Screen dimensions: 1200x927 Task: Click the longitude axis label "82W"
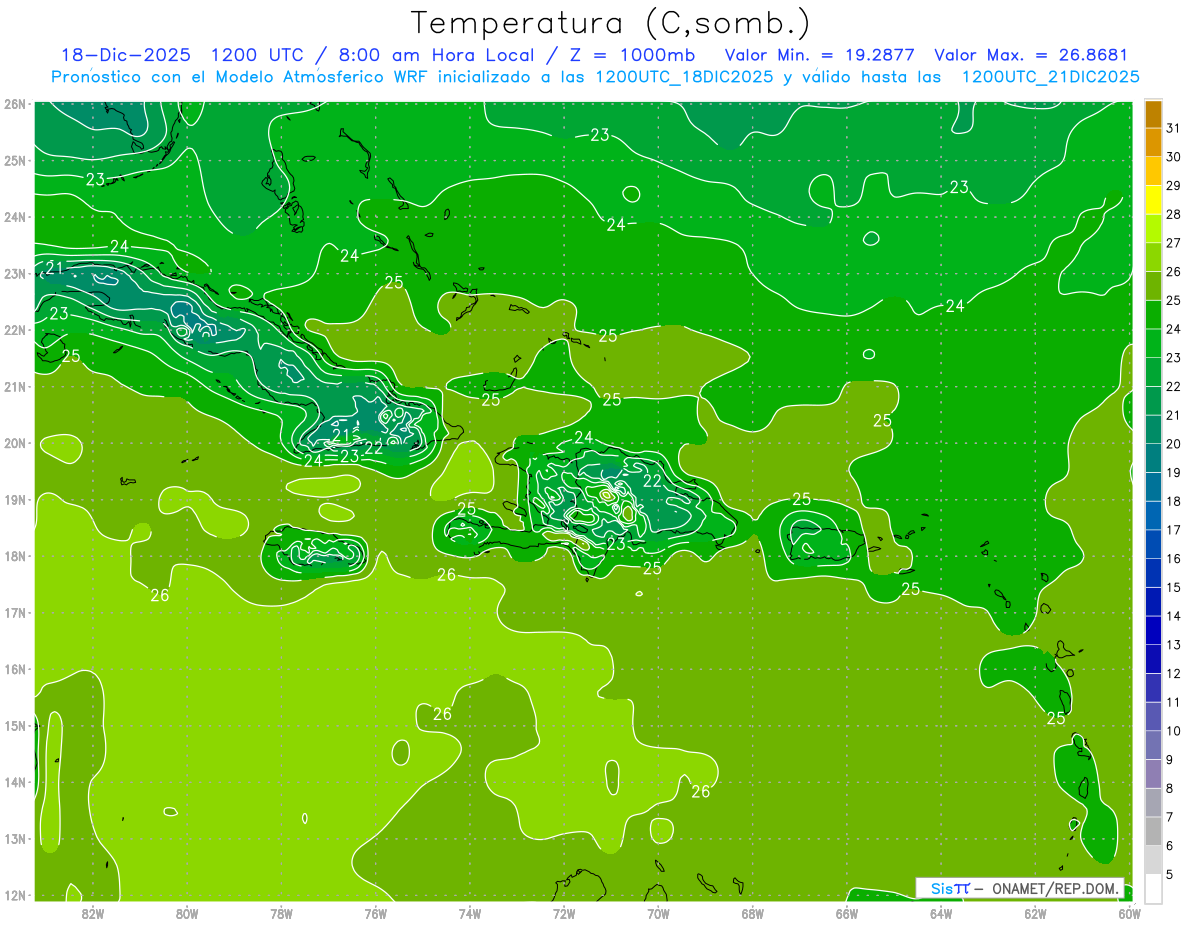pos(93,913)
